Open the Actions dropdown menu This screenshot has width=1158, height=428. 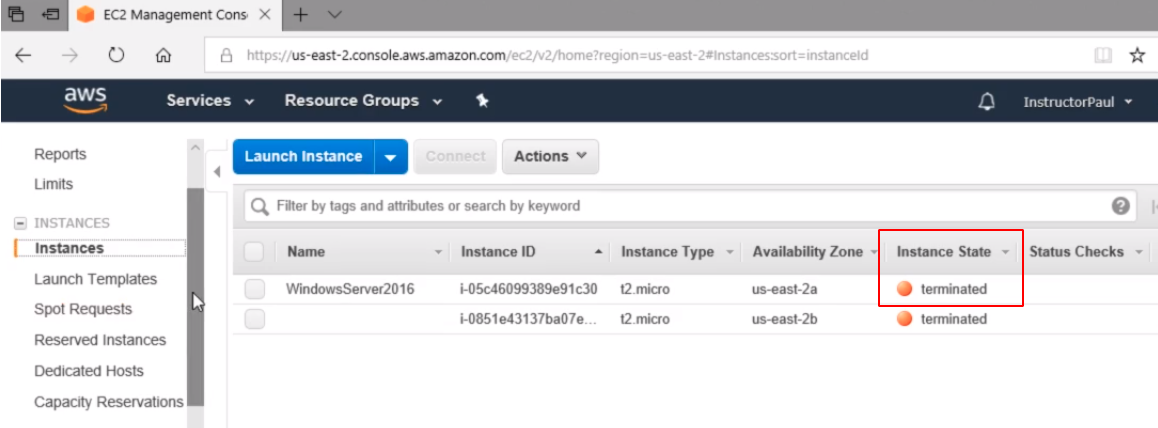[x=550, y=156]
